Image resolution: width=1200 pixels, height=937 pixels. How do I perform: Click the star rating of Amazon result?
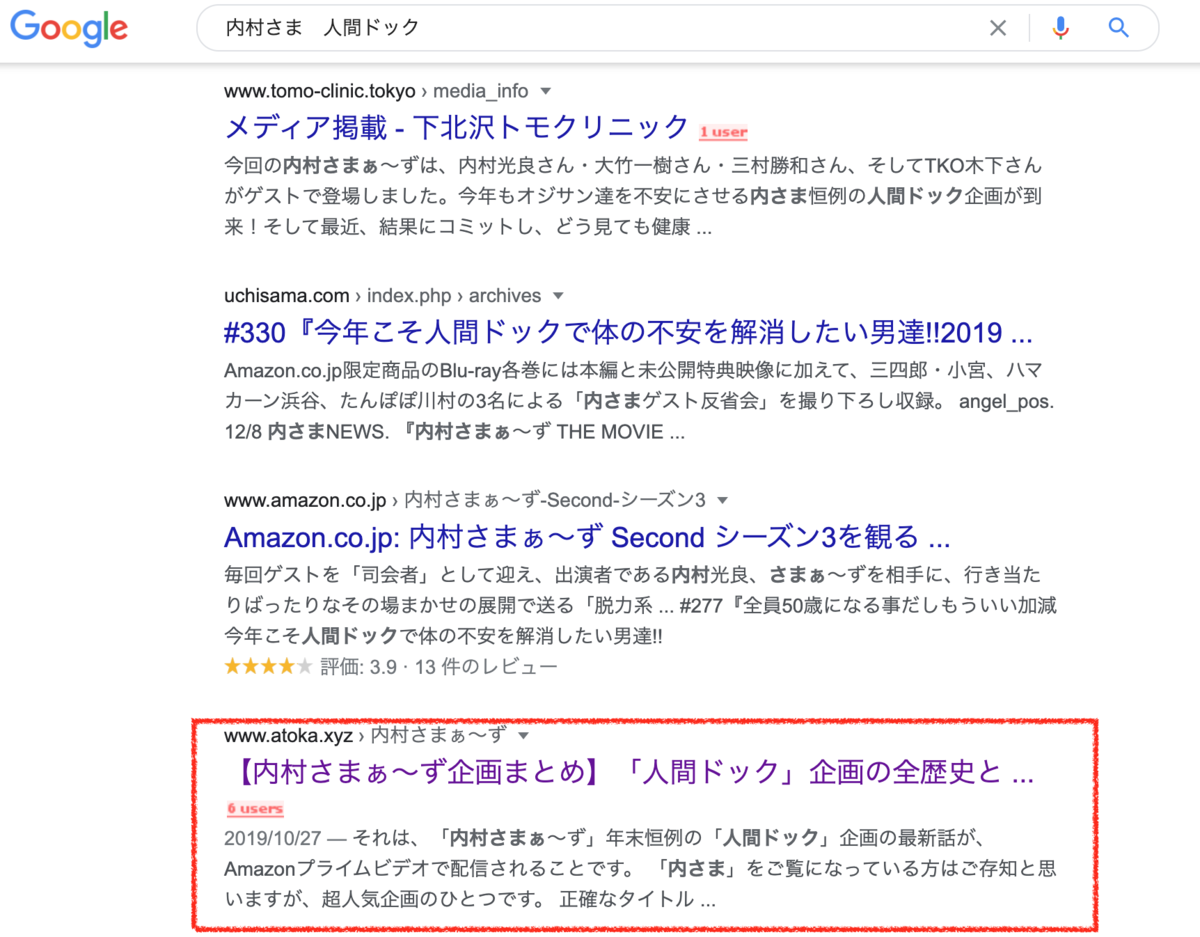(x=268, y=667)
